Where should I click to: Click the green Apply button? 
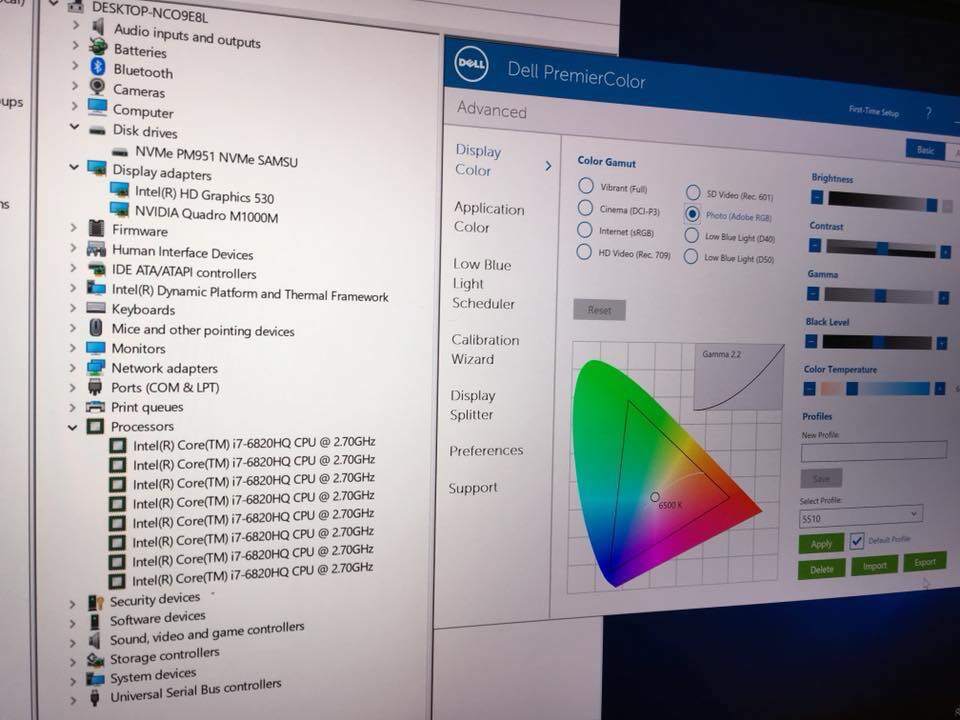[x=821, y=544]
